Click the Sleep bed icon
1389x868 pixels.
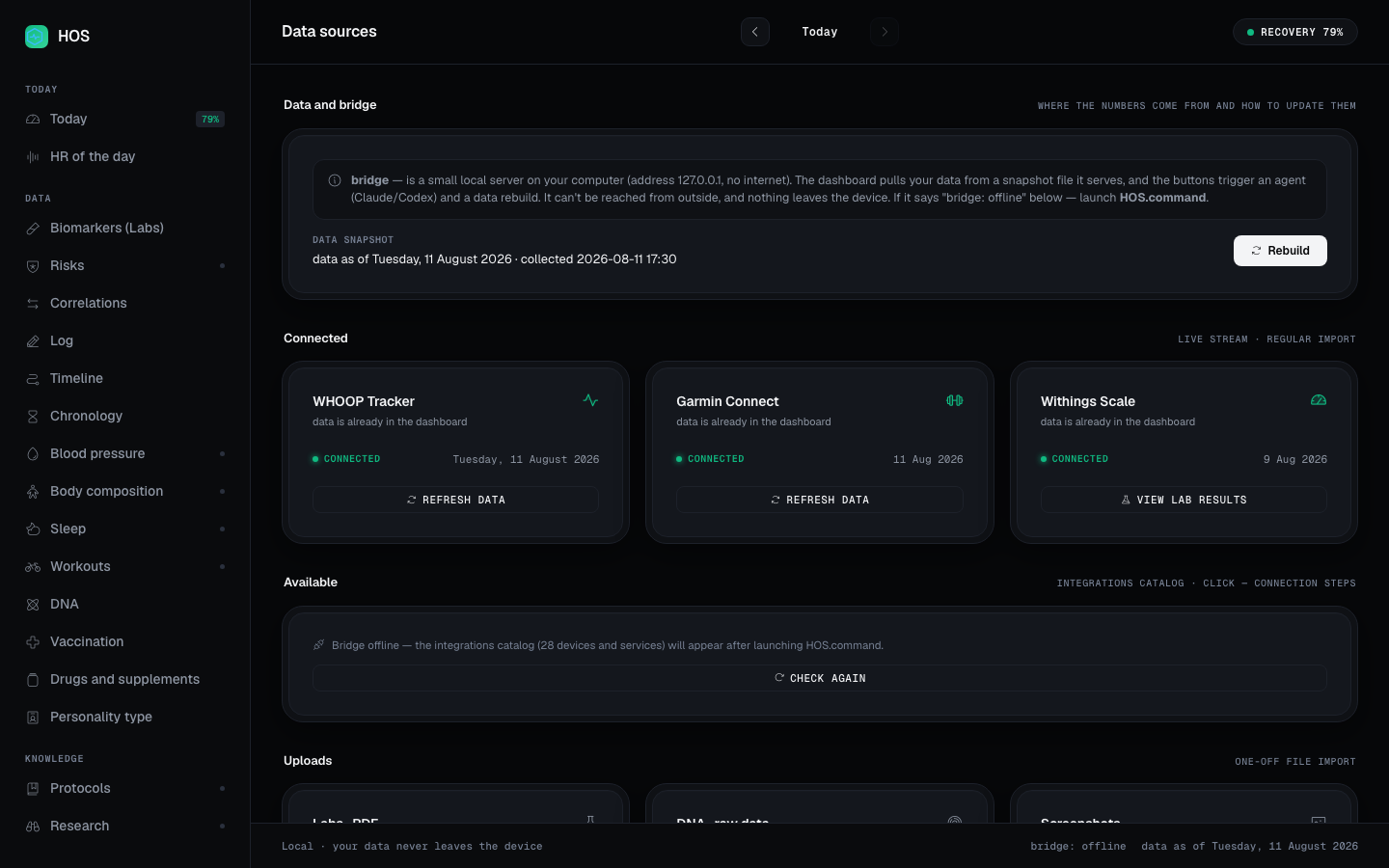pyautogui.click(x=33, y=529)
